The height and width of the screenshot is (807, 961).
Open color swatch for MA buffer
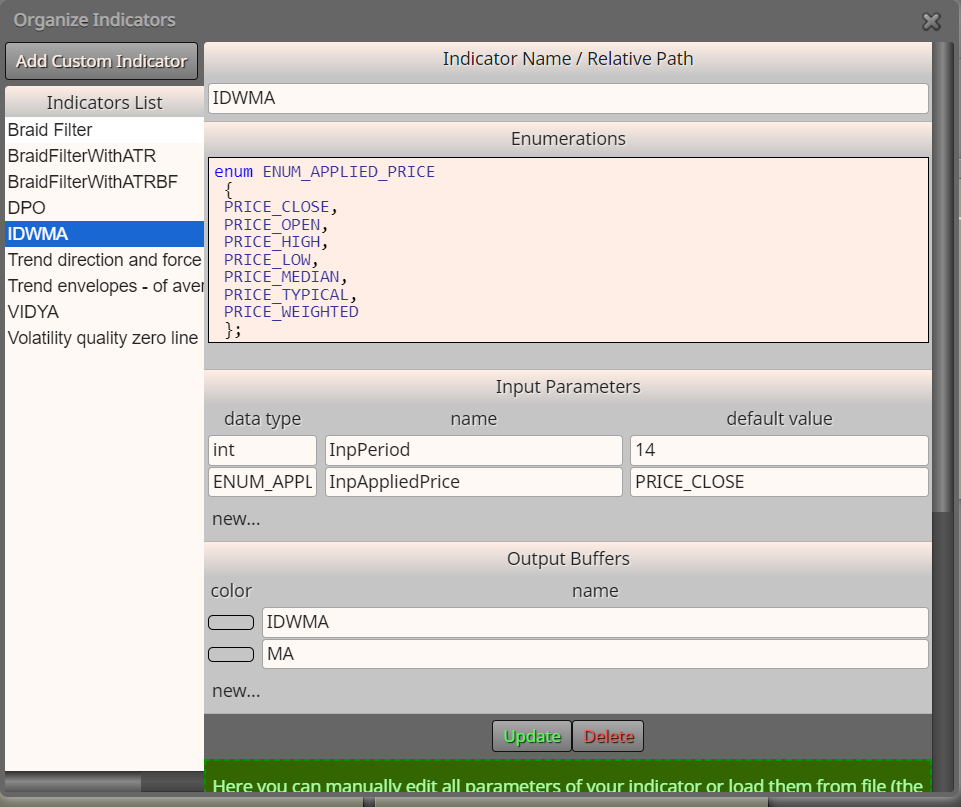point(231,654)
